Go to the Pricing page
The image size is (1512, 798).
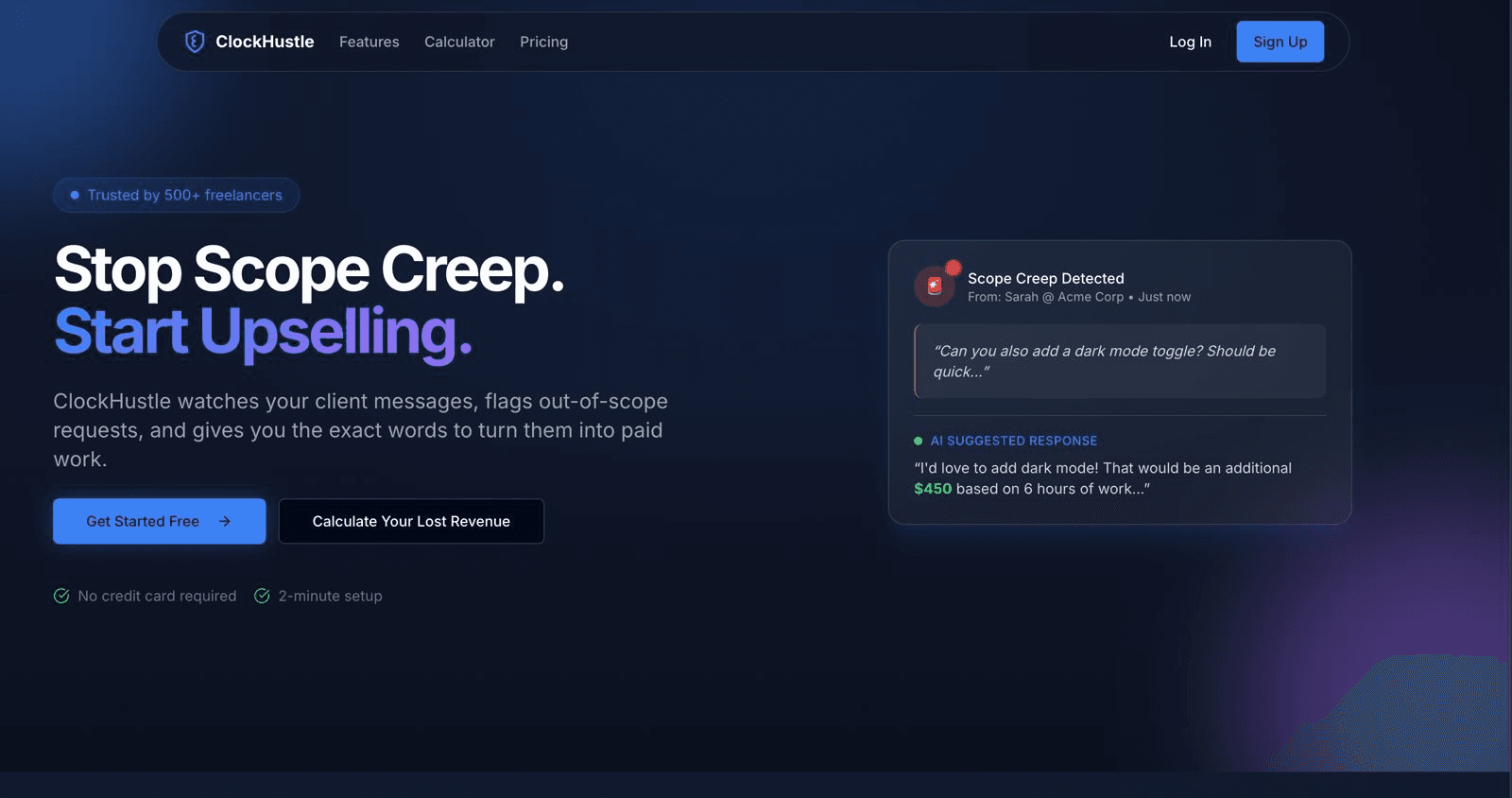pyautogui.click(x=544, y=42)
